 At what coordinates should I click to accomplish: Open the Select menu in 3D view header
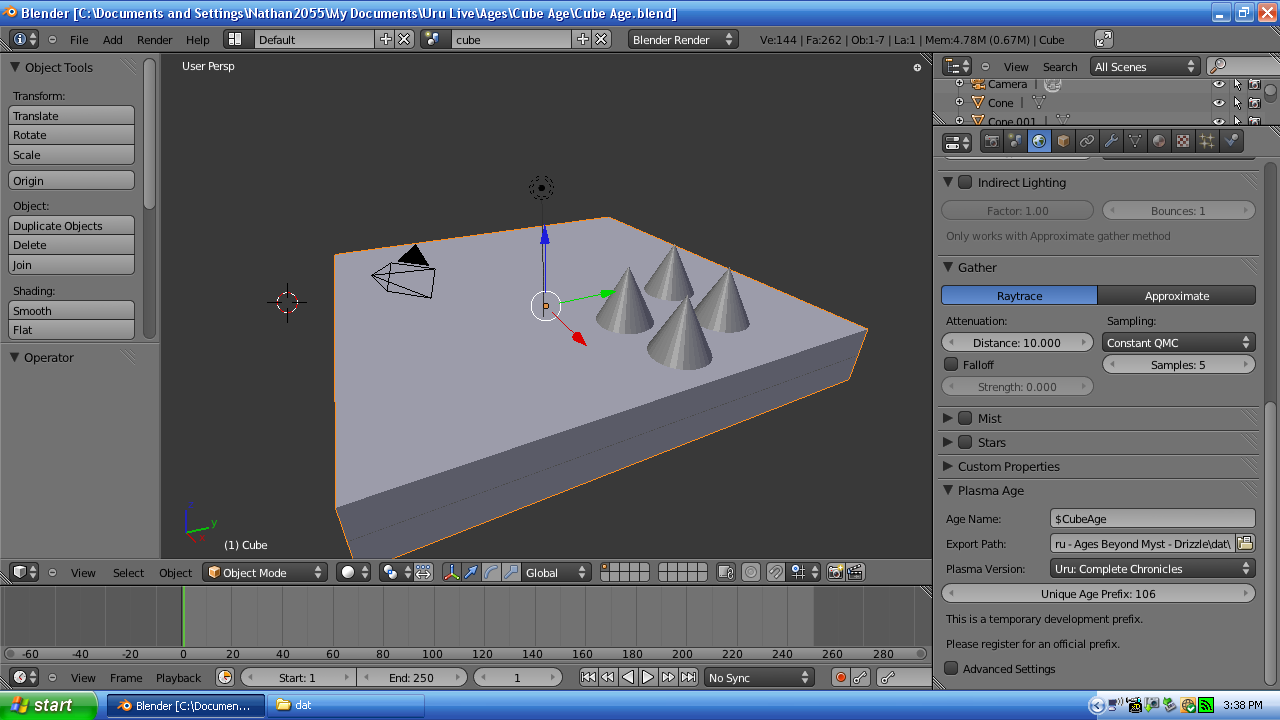(x=128, y=573)
